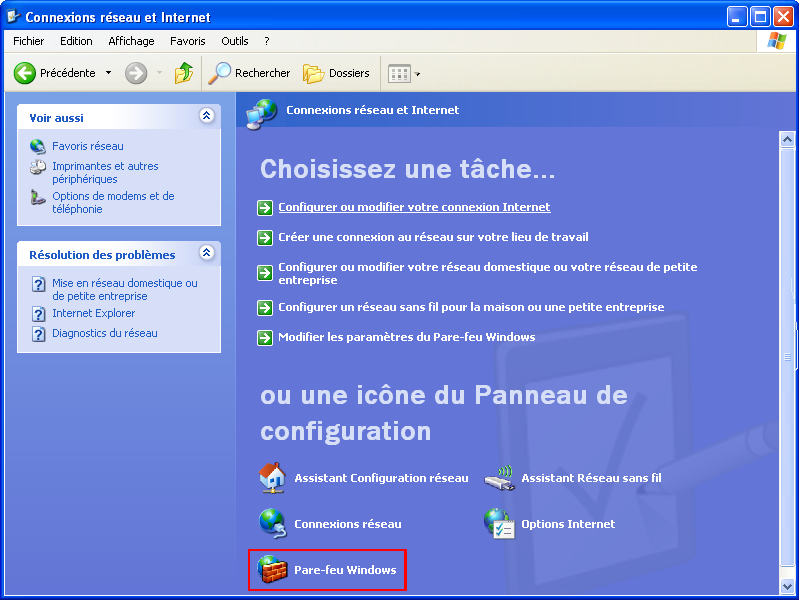This screenshot has height=600, width=799.
Task: Click scroll down arrow of content pane
Action: click(x=787, y=586)
